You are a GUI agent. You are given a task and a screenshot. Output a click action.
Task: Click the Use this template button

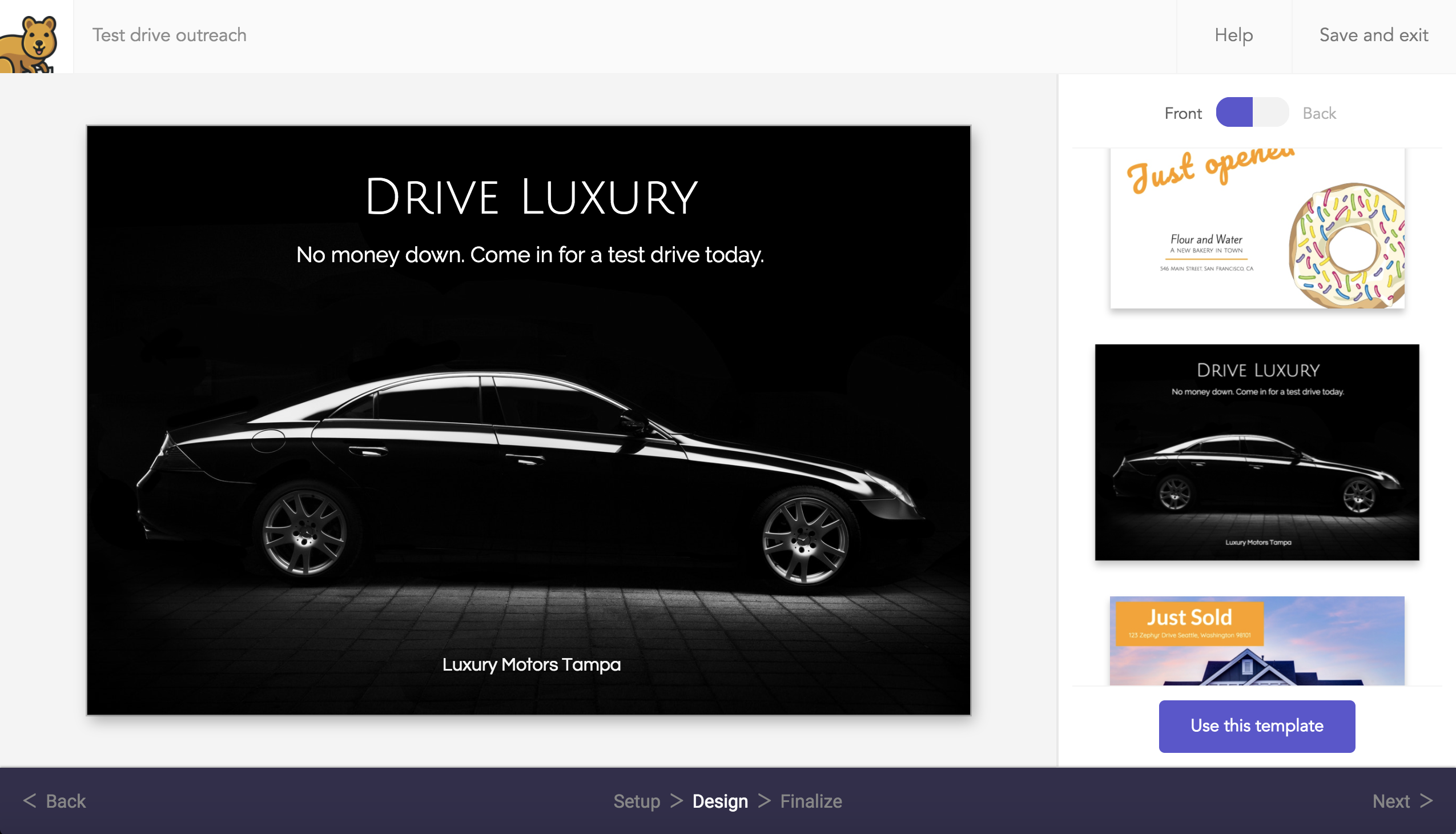tap(1257, 725)
